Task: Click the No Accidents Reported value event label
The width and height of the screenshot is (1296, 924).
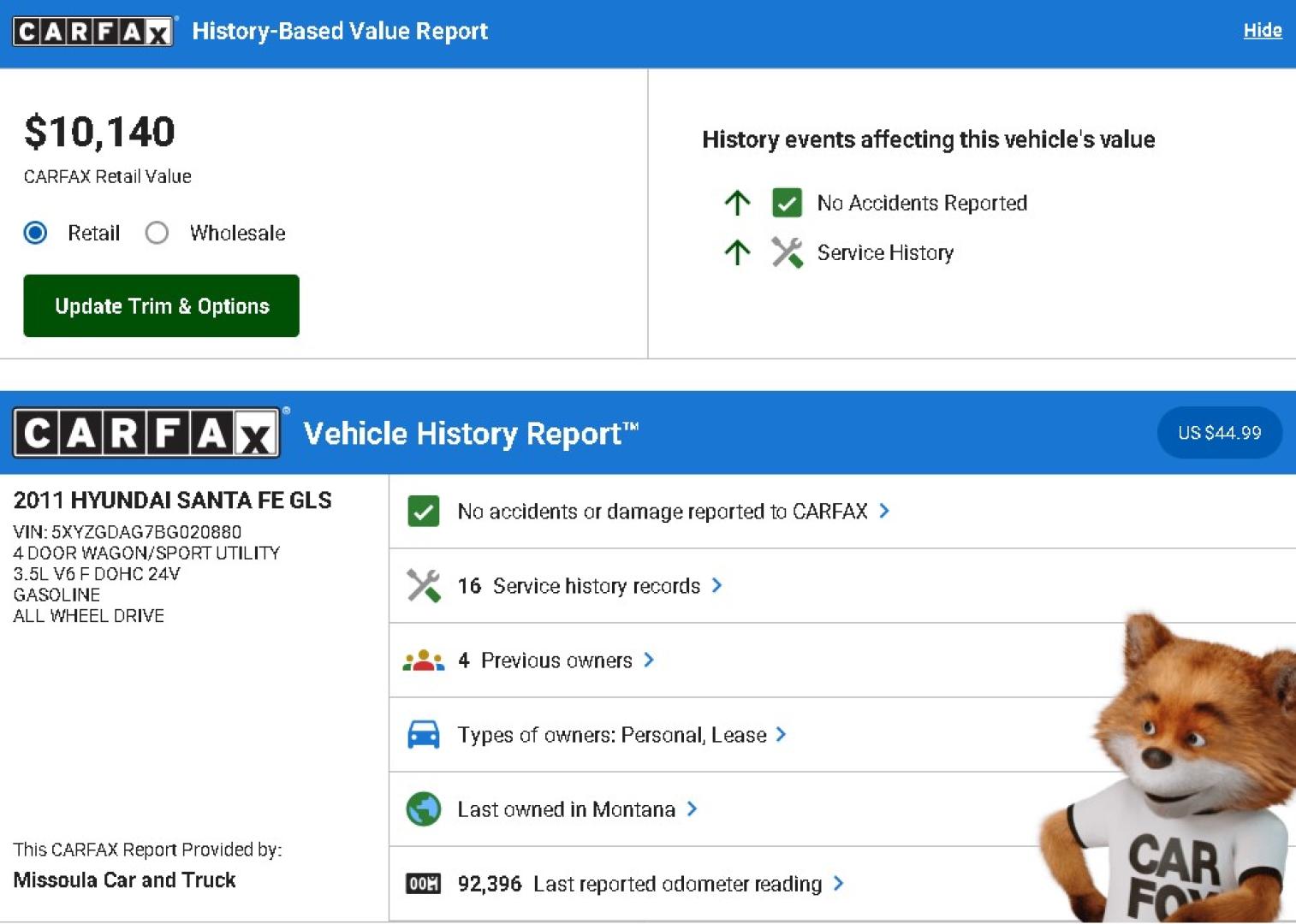Action: click(x=922, y=203)
